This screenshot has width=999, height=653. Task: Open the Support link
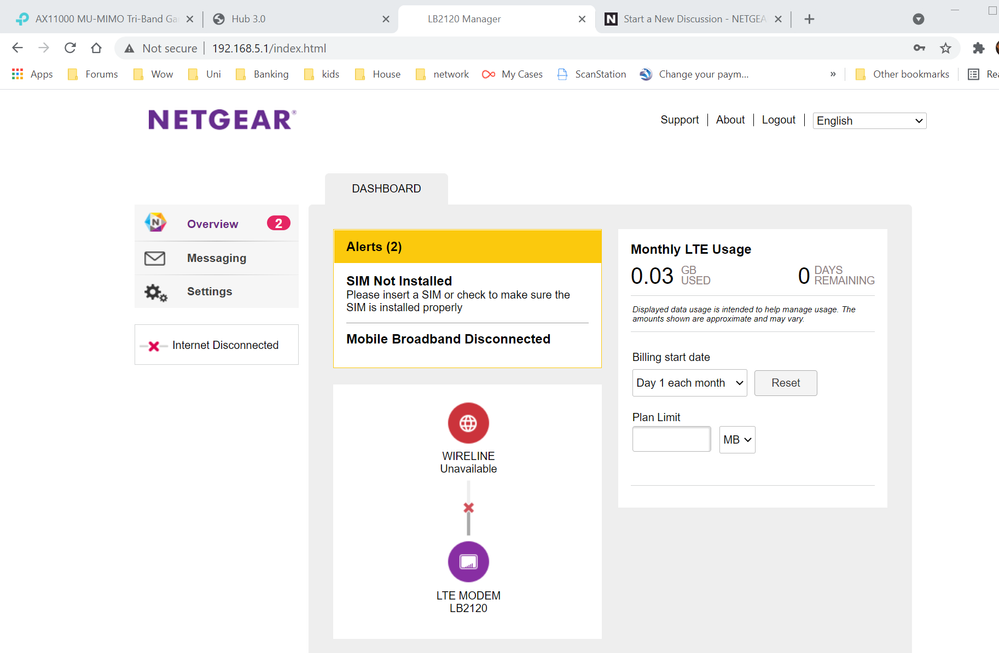[679, 120]
